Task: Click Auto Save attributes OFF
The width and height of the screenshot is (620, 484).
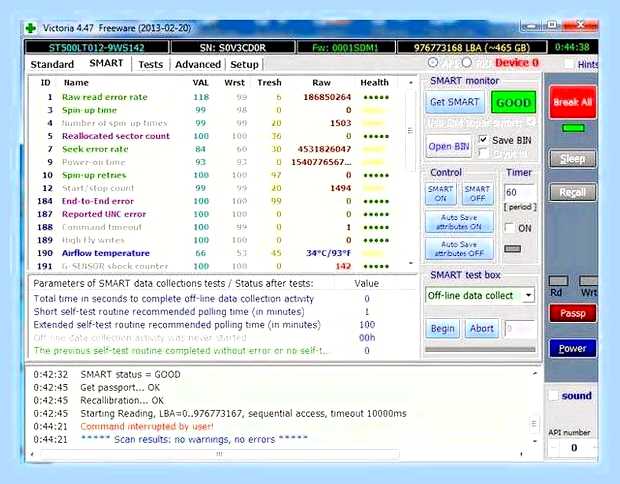Action: click(x=459, y=249)
